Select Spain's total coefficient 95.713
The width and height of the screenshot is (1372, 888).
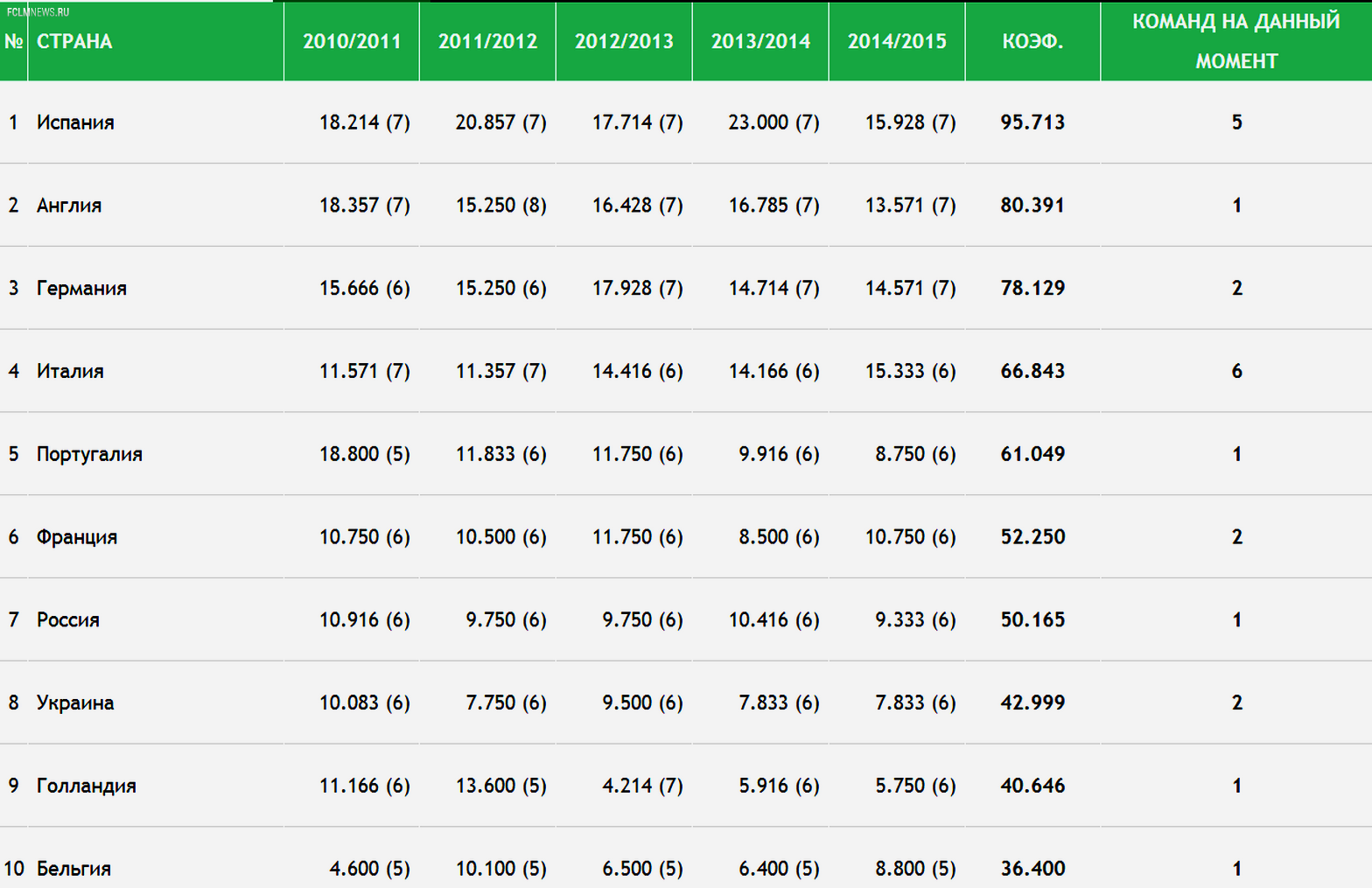(1032, 122)
